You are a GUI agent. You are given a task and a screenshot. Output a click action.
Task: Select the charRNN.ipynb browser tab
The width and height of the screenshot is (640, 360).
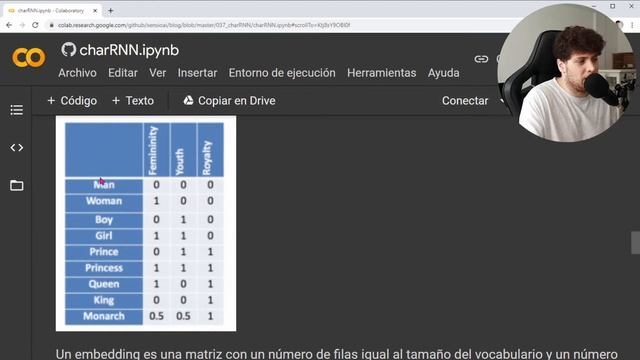pos(51,11)
